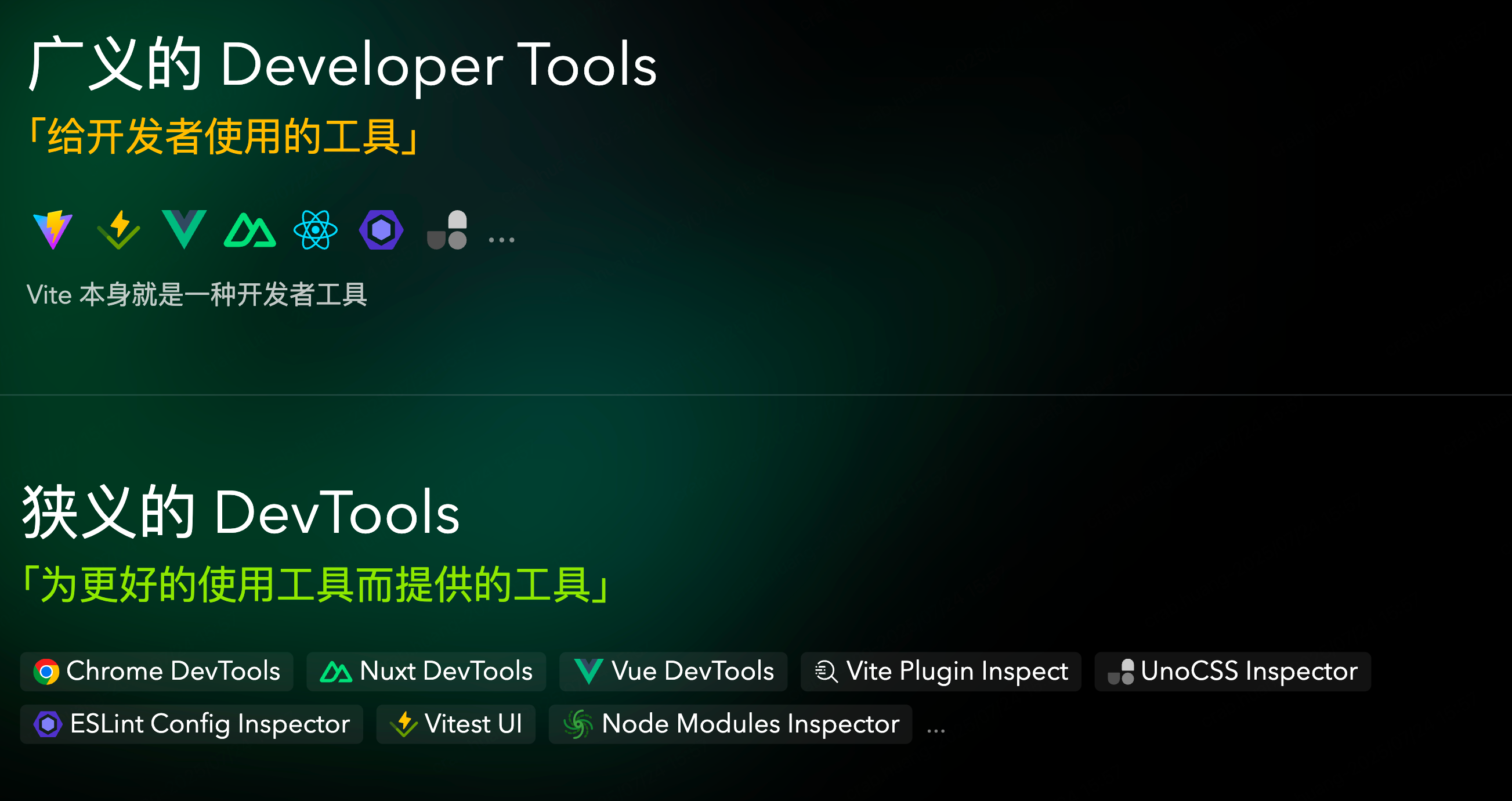Click the heading '狭义的 DevTools'

click(x=241, y=512)
